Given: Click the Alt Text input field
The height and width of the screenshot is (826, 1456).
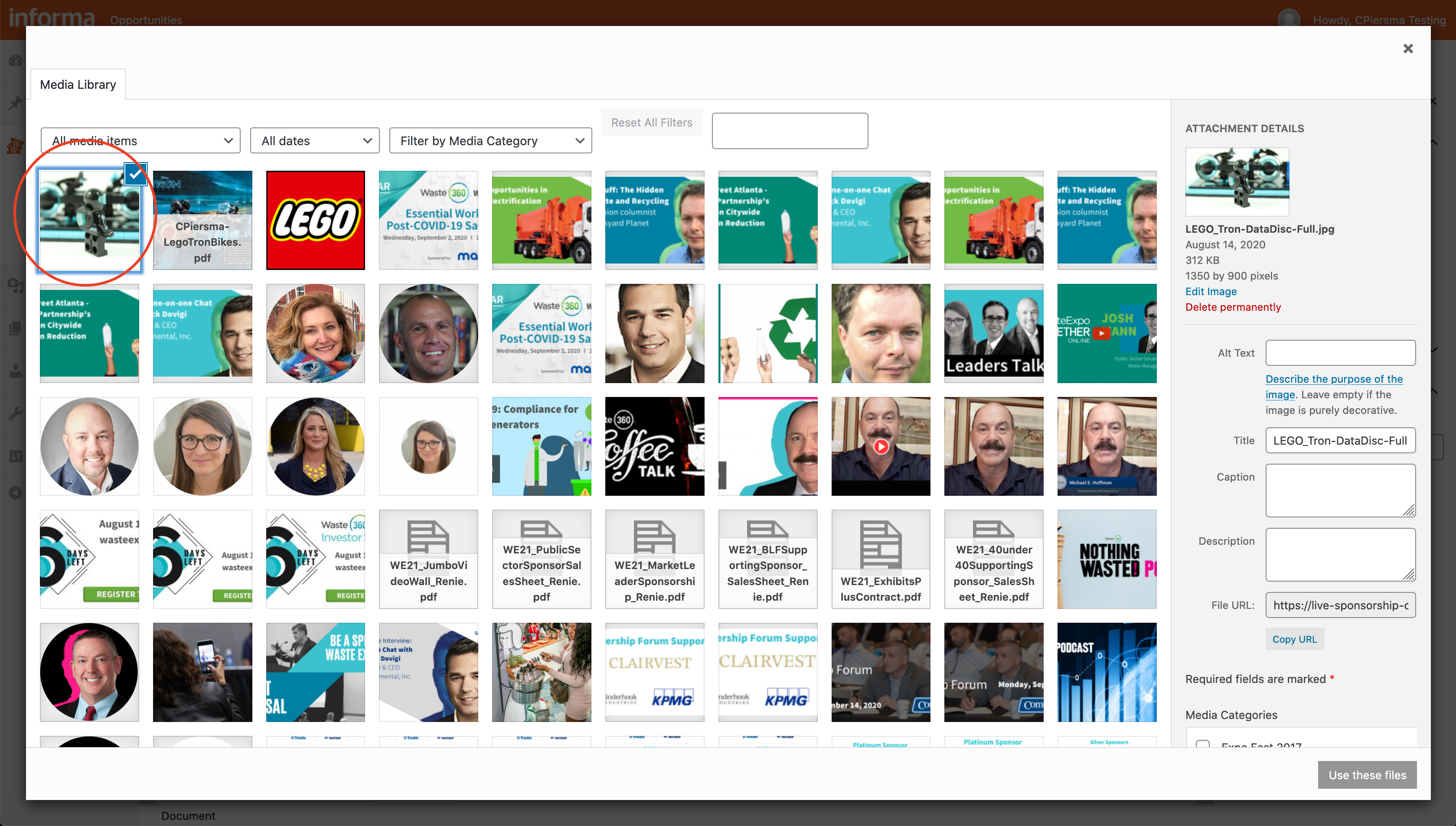Looking at the screenshot, I should [x=1340, y=353].
